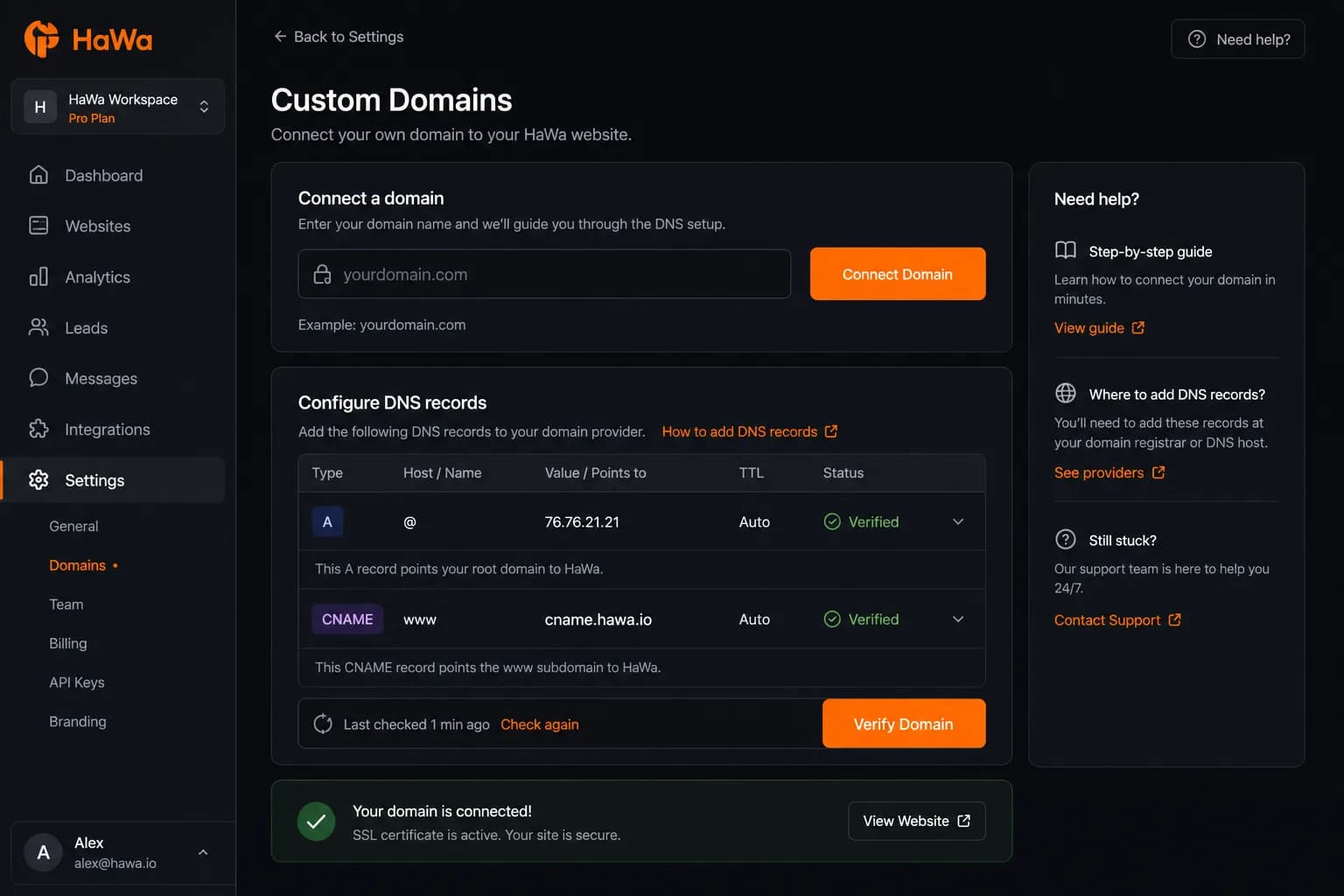Screen dimensions: 1344x896
Task: Click Auto TTL in A record row
Action: tap(754, 521)
